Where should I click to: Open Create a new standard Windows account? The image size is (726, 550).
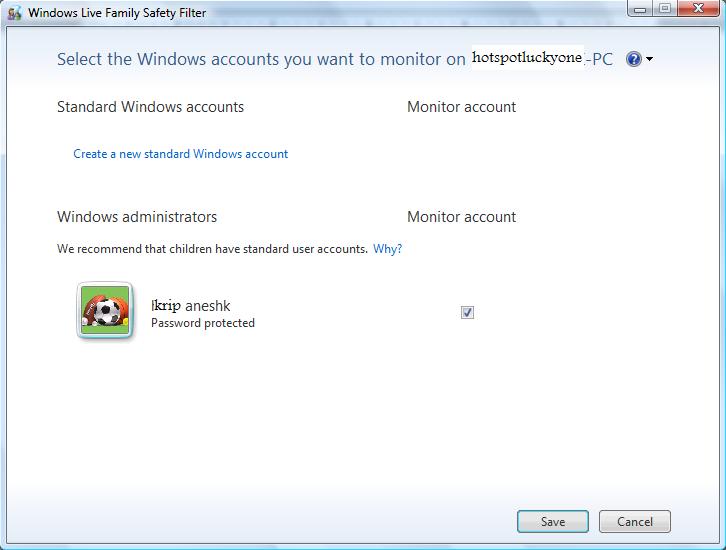181,154
